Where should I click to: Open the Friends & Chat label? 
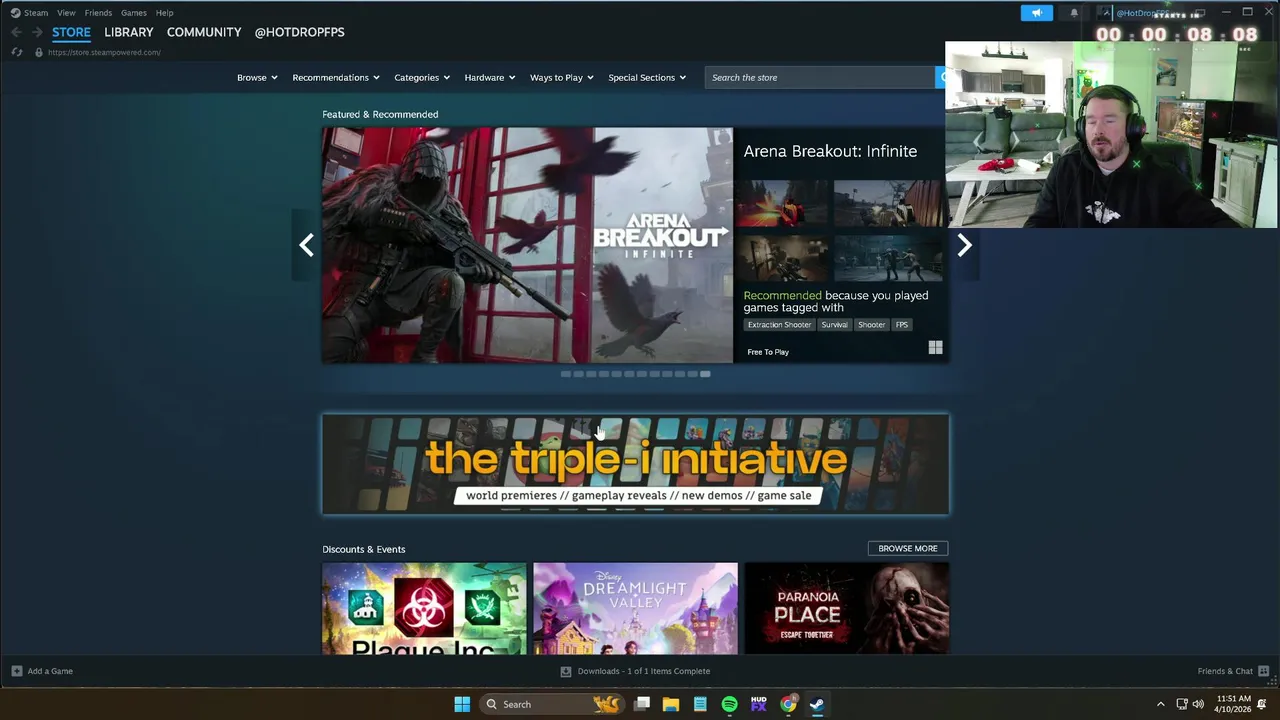point(1225,671)
